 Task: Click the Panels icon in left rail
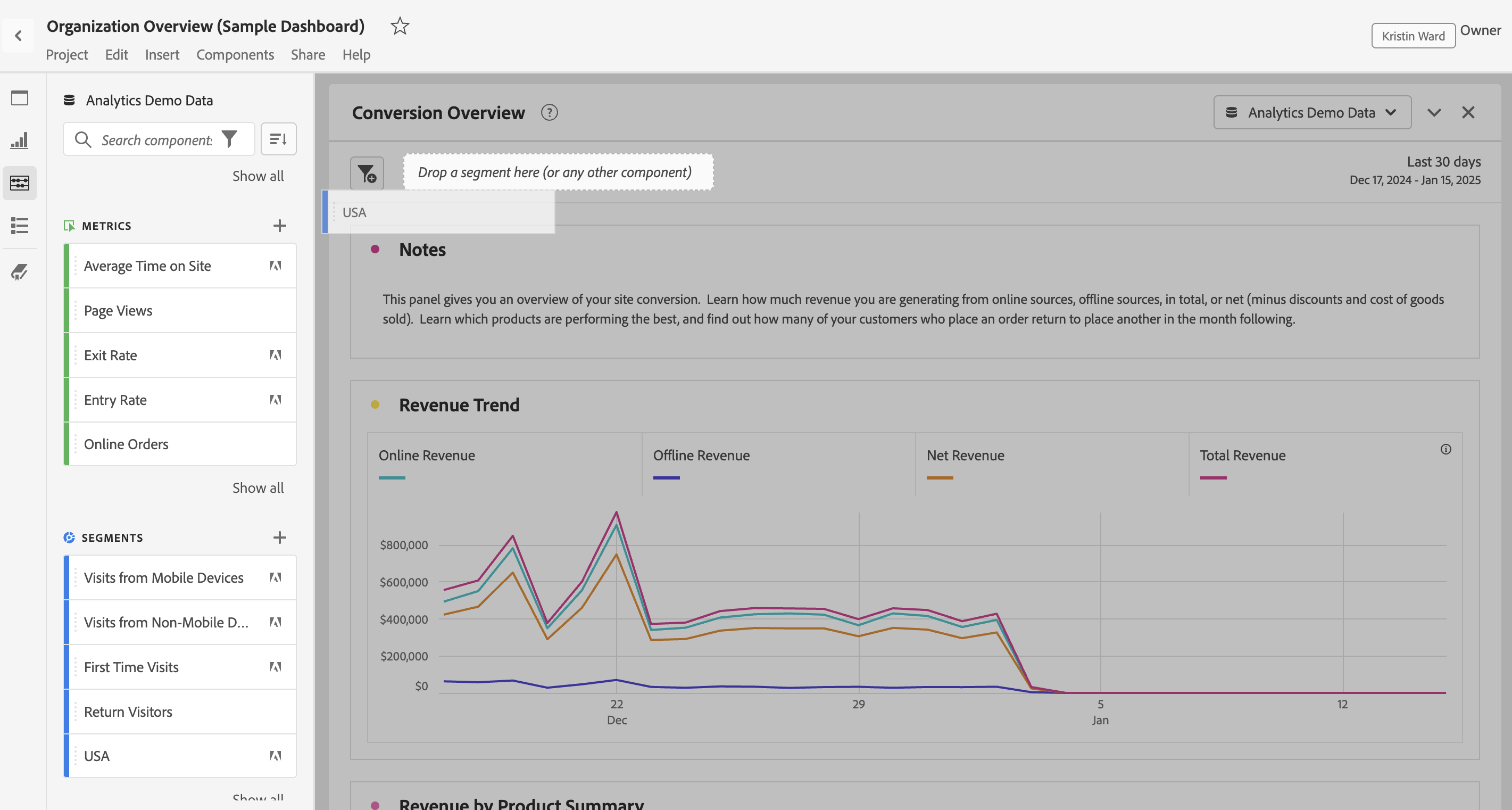(x=19, y=98)
